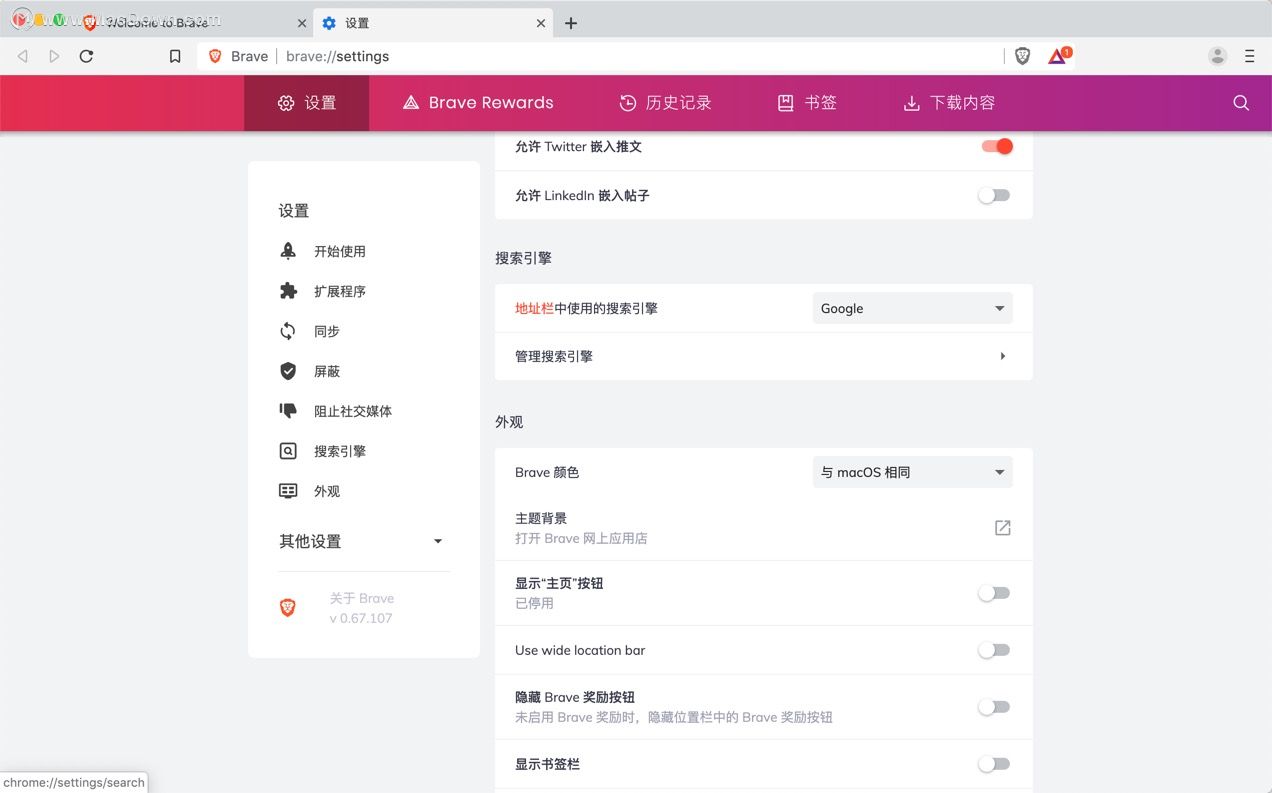Go to 开始使用 in the sidebar

pyautogui.click(x=340, y=251)
